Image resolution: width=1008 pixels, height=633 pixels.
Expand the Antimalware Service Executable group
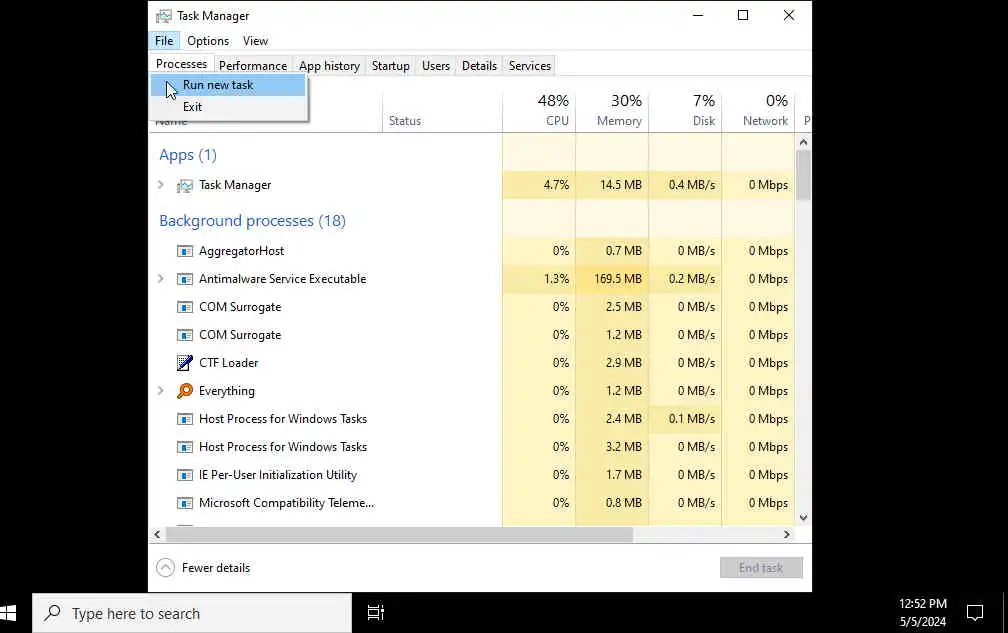click(x=161, y=279)
